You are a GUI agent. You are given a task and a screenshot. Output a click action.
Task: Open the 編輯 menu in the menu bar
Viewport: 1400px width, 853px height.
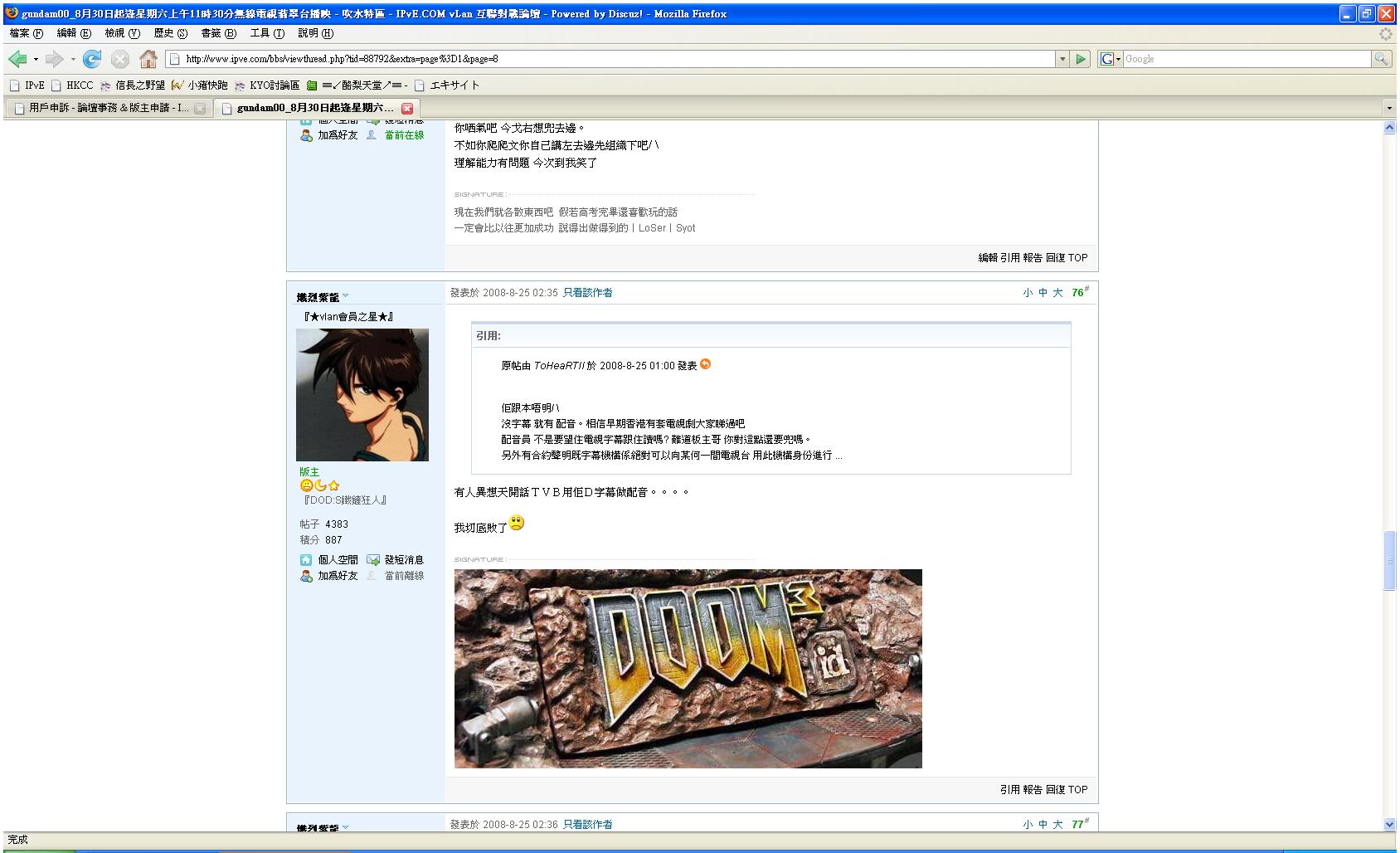click(74, 33)
